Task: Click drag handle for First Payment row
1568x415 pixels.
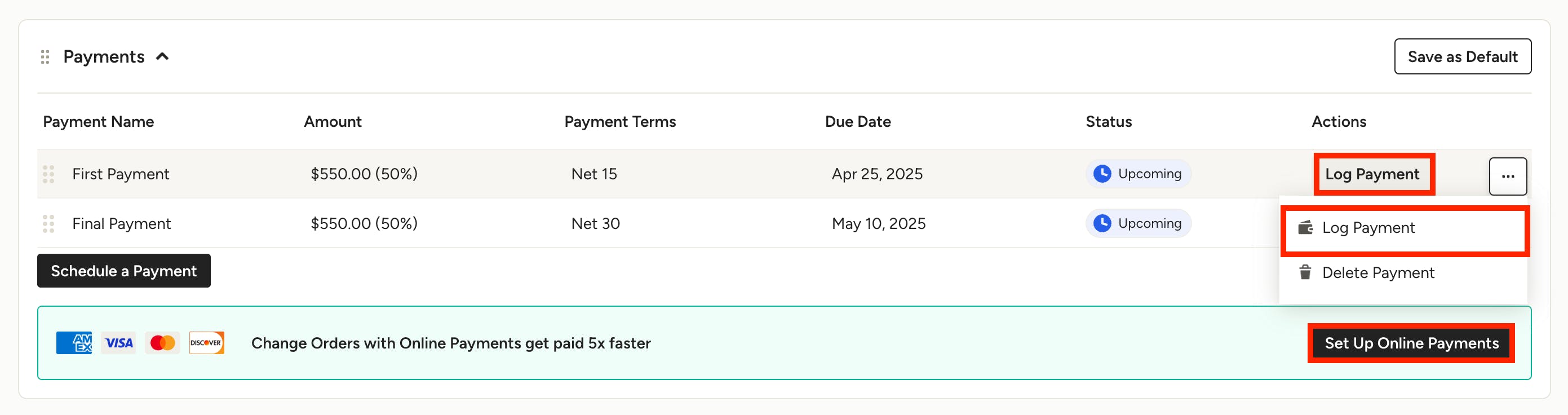Action: point(48,174)
